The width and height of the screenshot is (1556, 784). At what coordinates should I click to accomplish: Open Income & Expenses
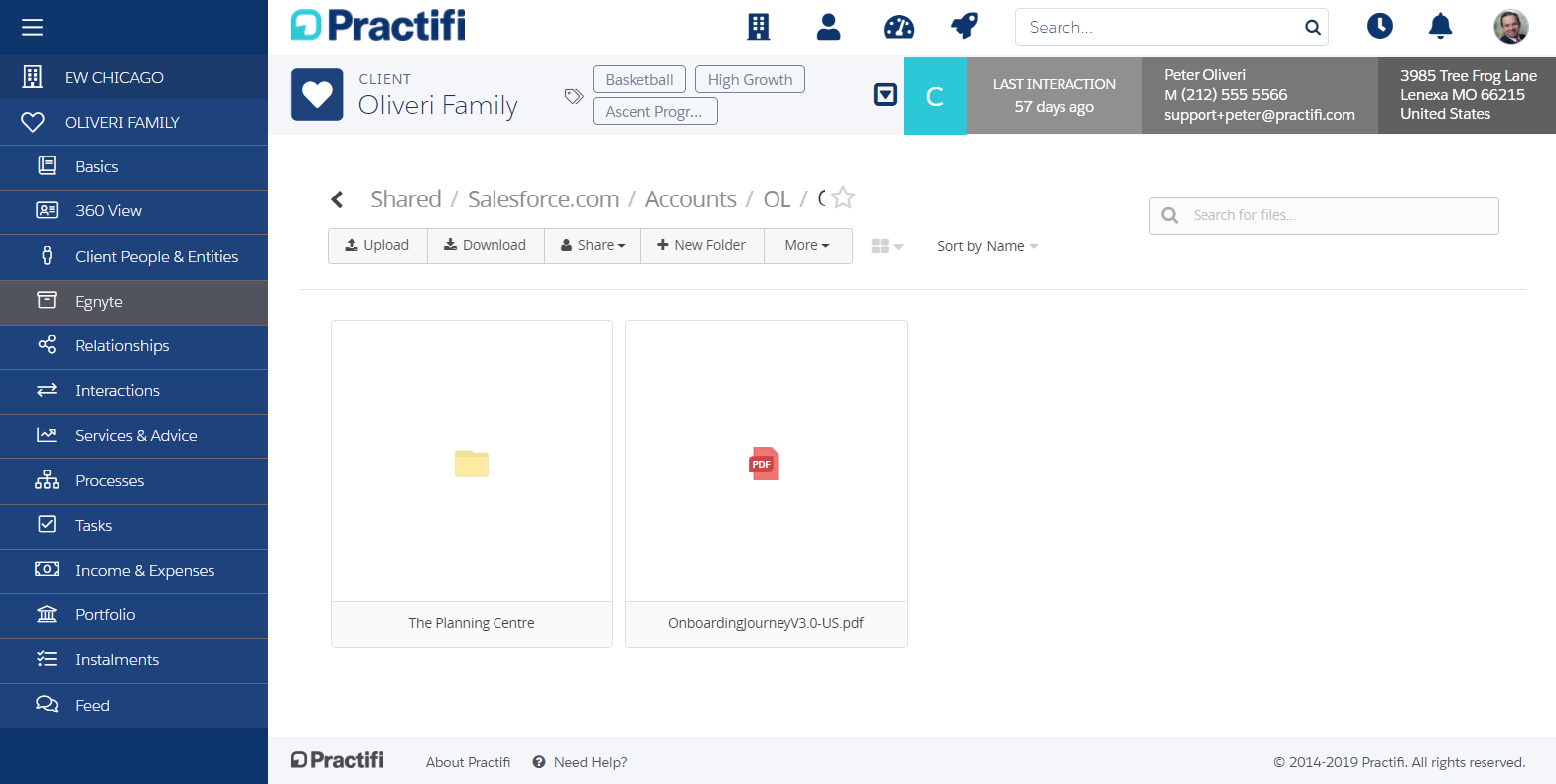134,571
